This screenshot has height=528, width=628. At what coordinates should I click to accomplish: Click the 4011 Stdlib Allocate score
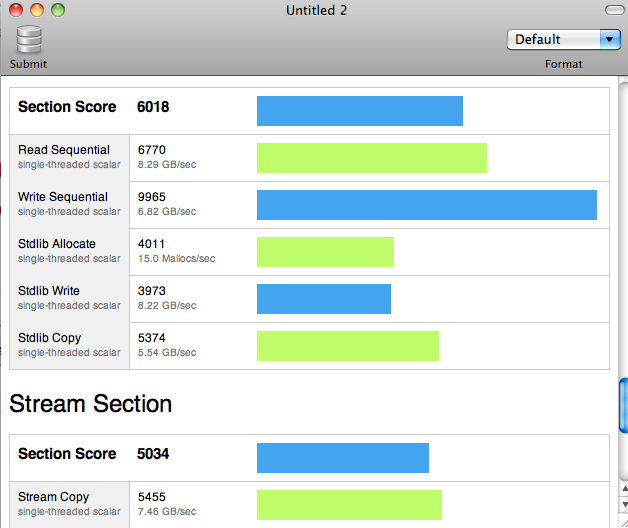pos(151,244)
